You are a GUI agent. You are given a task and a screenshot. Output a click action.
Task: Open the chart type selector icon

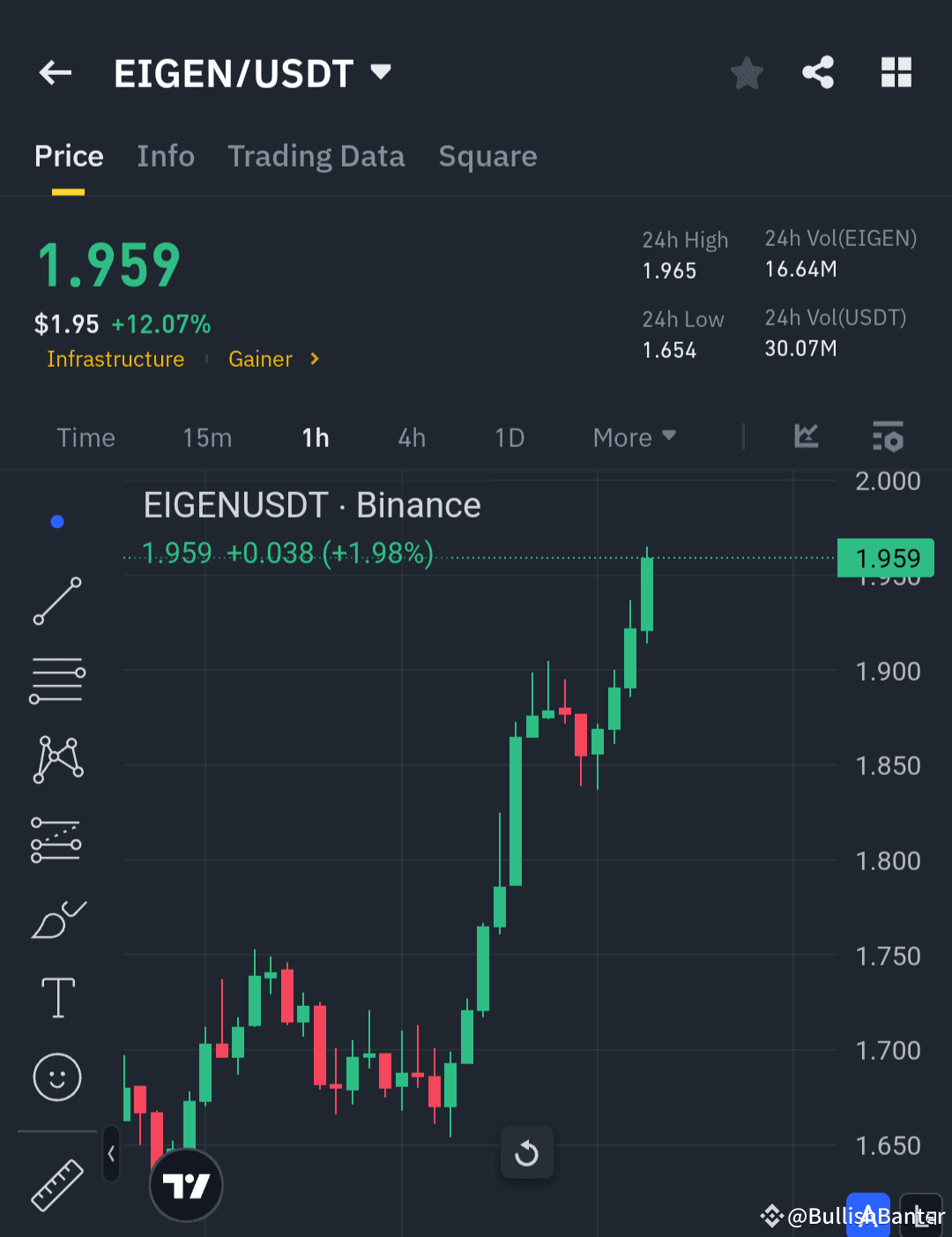(x=805, y=436)
